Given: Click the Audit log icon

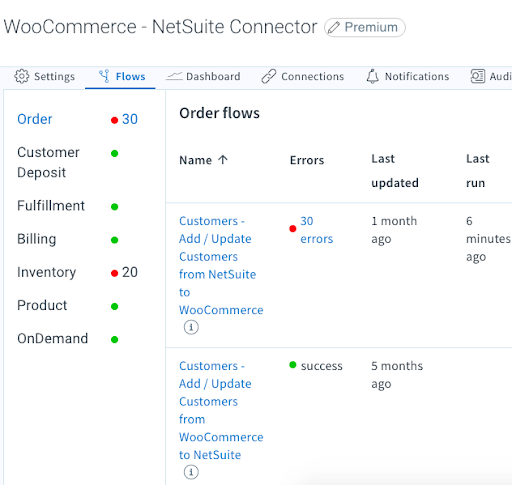Looking at the screenshot, I should coord(478,76).
